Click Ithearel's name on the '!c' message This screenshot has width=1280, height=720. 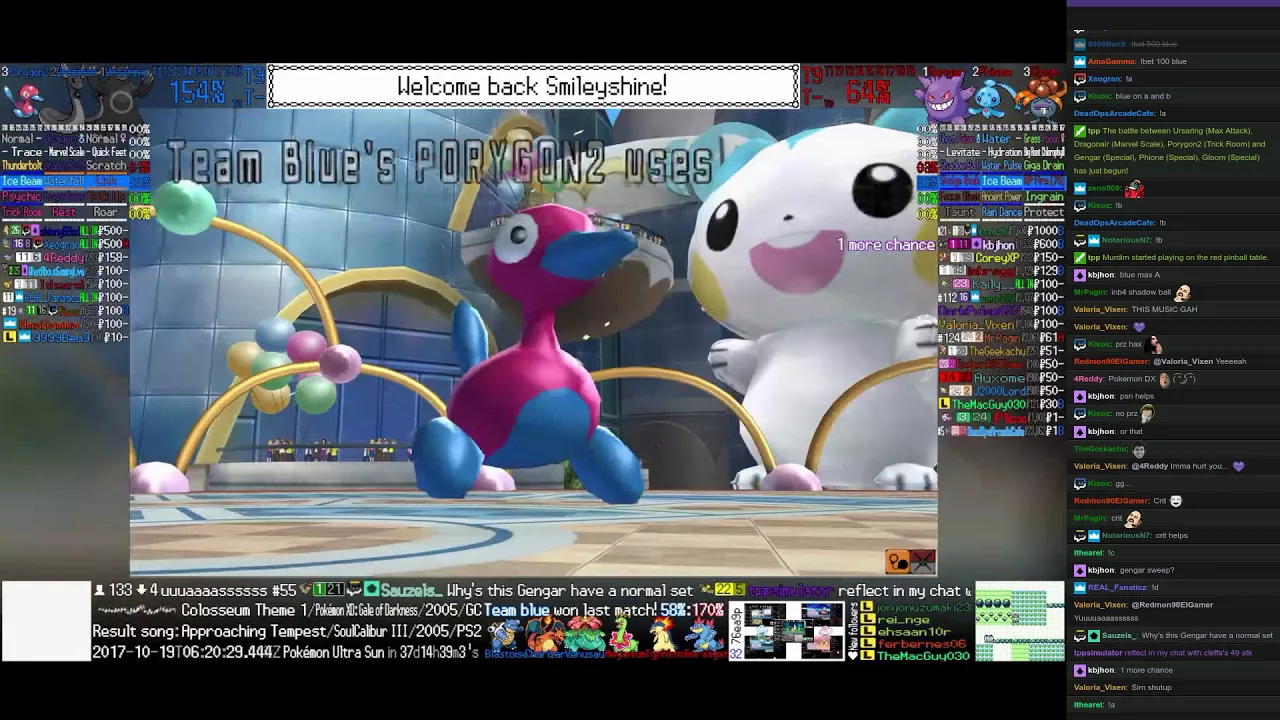tap(1088, 553)
